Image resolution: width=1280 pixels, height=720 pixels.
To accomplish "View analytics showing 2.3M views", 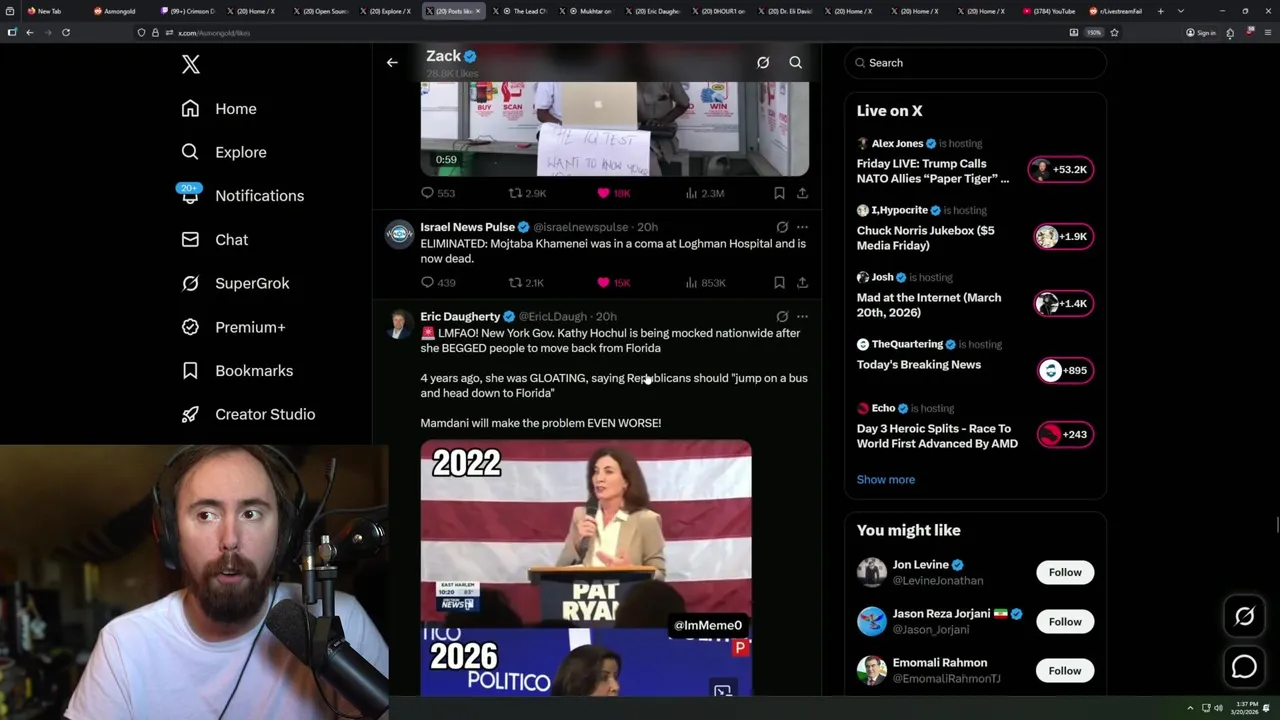I will click(x=704, y=193).
